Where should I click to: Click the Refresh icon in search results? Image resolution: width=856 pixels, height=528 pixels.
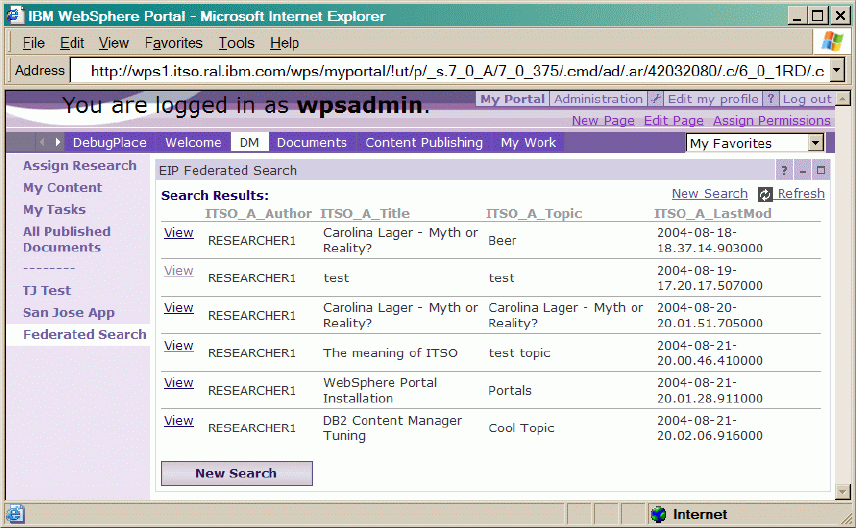[x=765, y=194]
